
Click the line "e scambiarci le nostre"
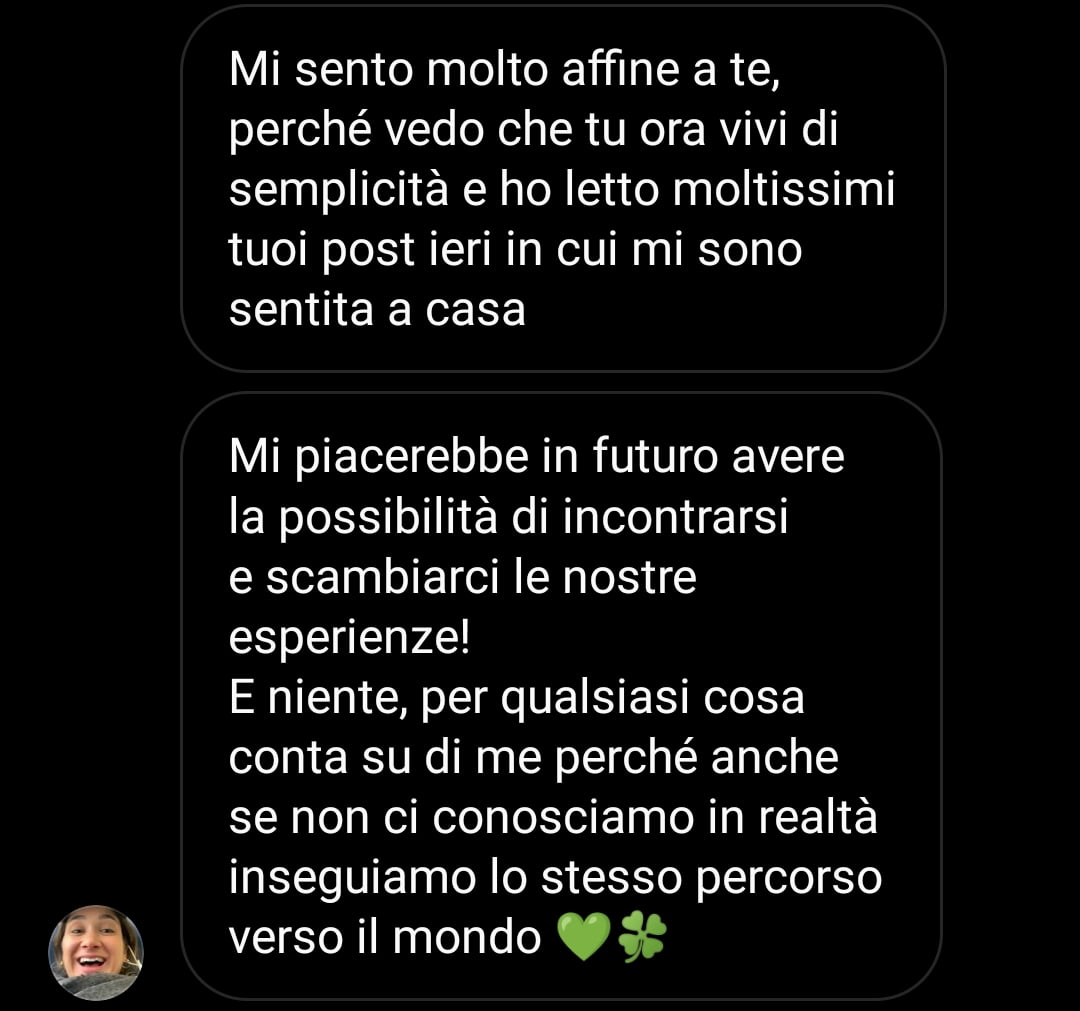pyautogui.click(x=462, y=577)
